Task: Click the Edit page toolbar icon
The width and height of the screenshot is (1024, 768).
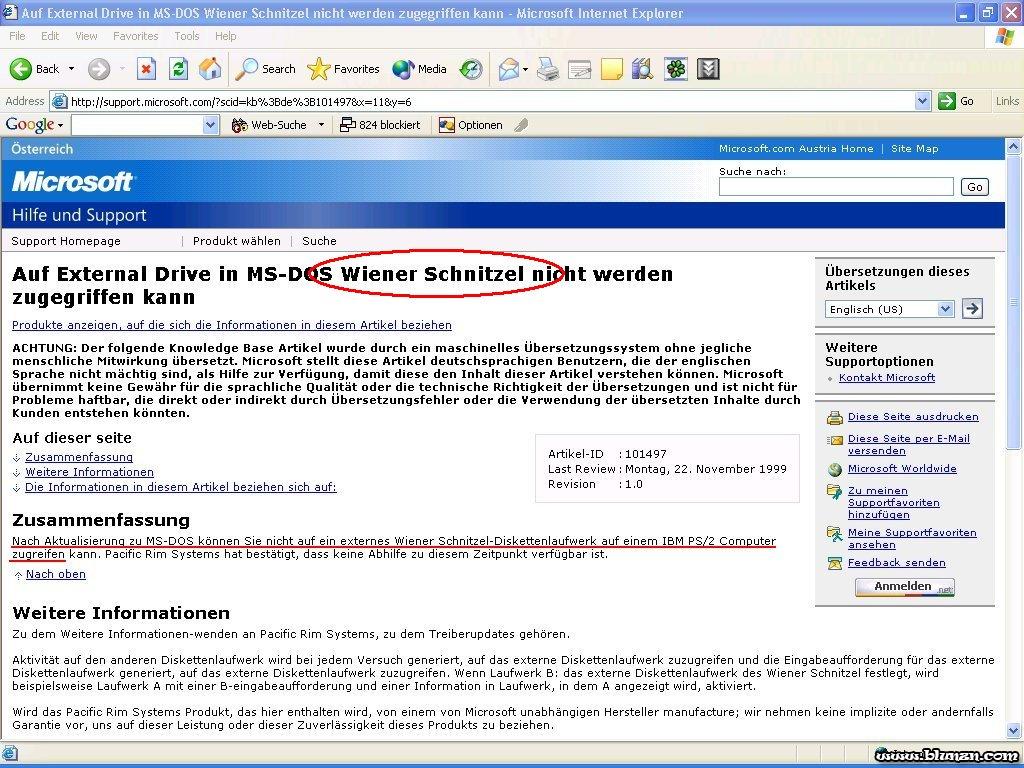Action: 579,69
